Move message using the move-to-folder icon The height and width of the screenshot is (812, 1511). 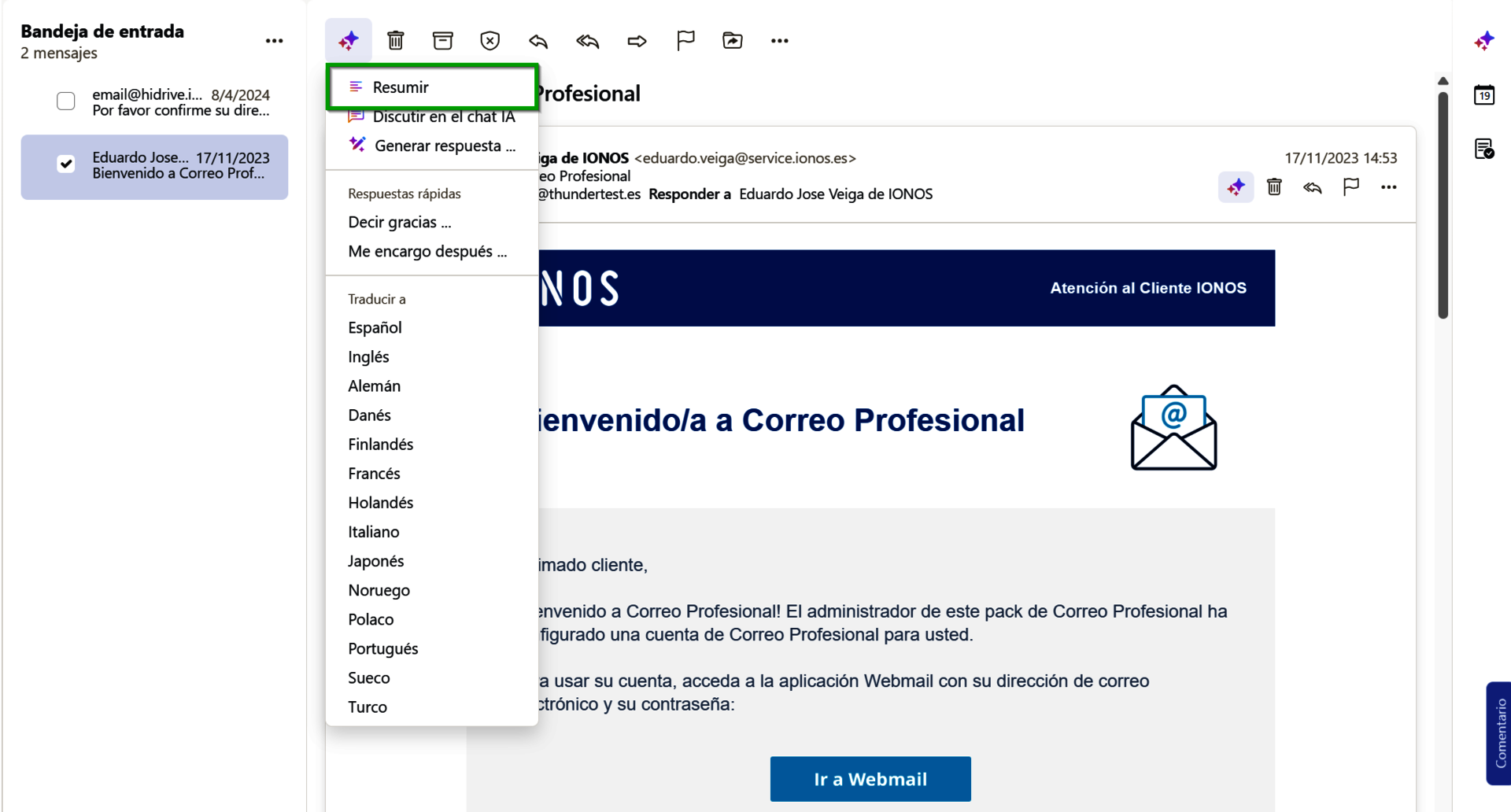(733, 40)
